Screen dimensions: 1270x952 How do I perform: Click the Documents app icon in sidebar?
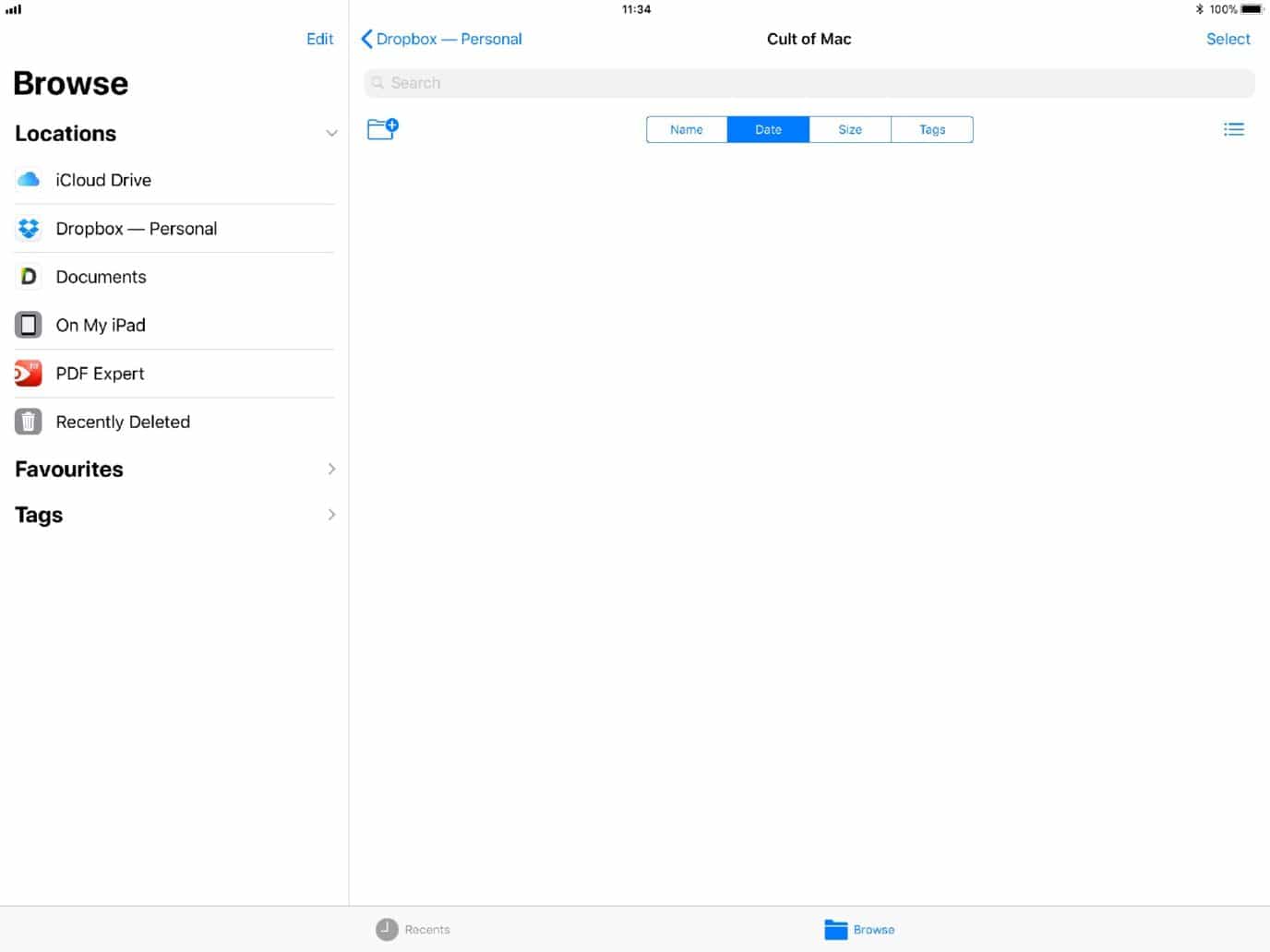tap(28, 276)
